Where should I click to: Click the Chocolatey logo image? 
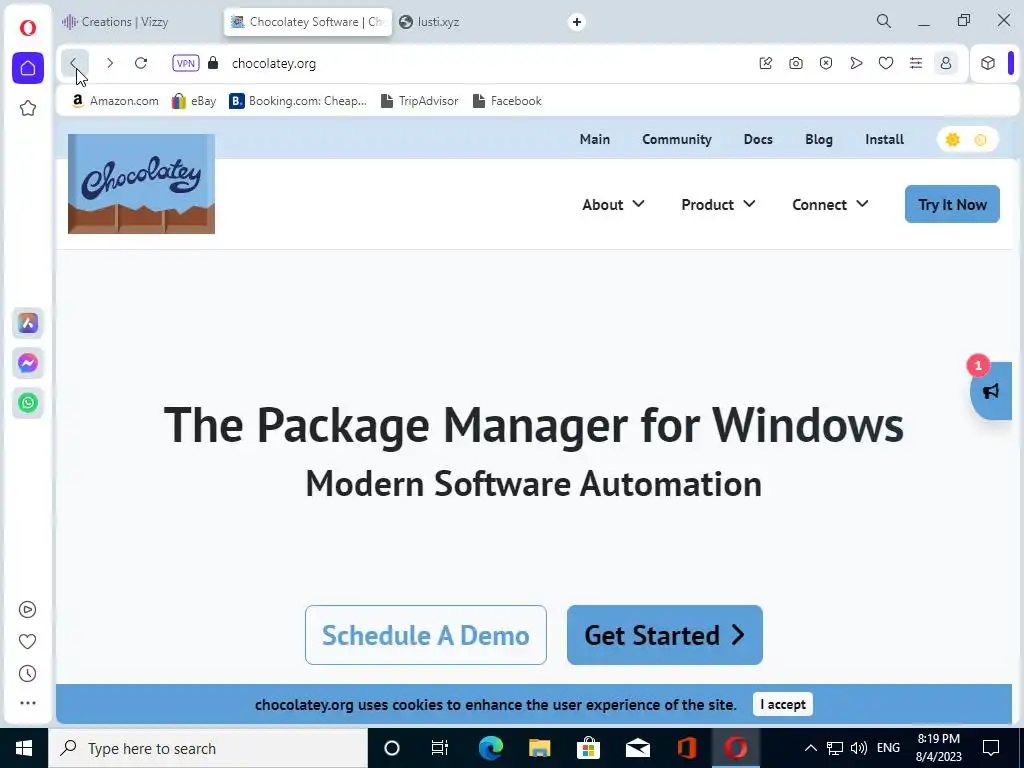point(142,184)
